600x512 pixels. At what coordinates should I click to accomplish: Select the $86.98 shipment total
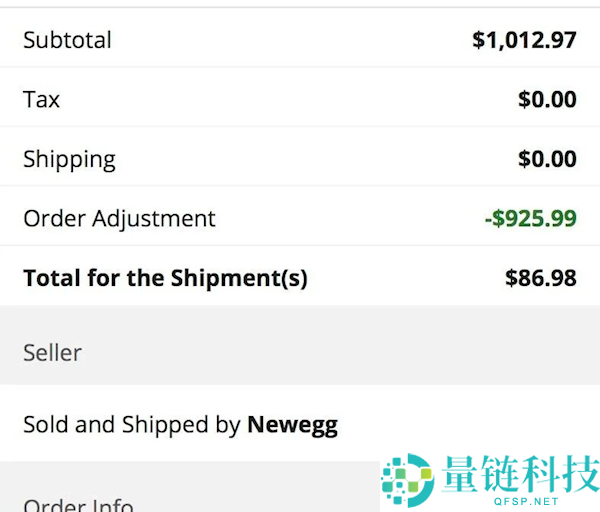click(x=540, y=278)
